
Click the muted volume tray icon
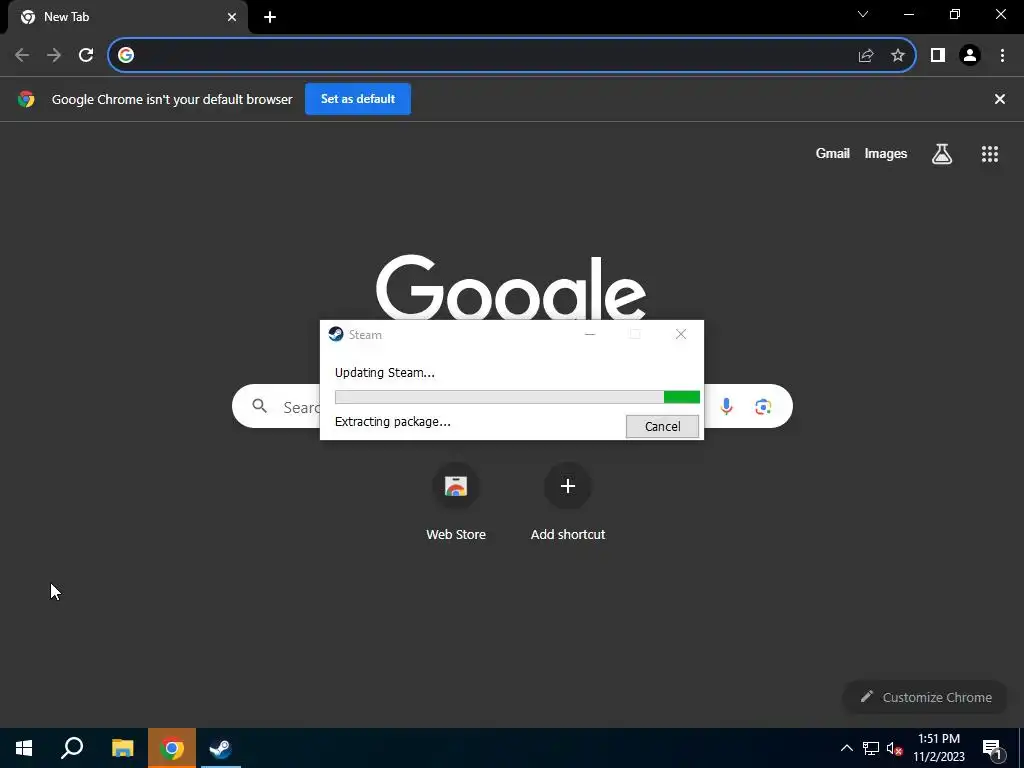point(894,748)
